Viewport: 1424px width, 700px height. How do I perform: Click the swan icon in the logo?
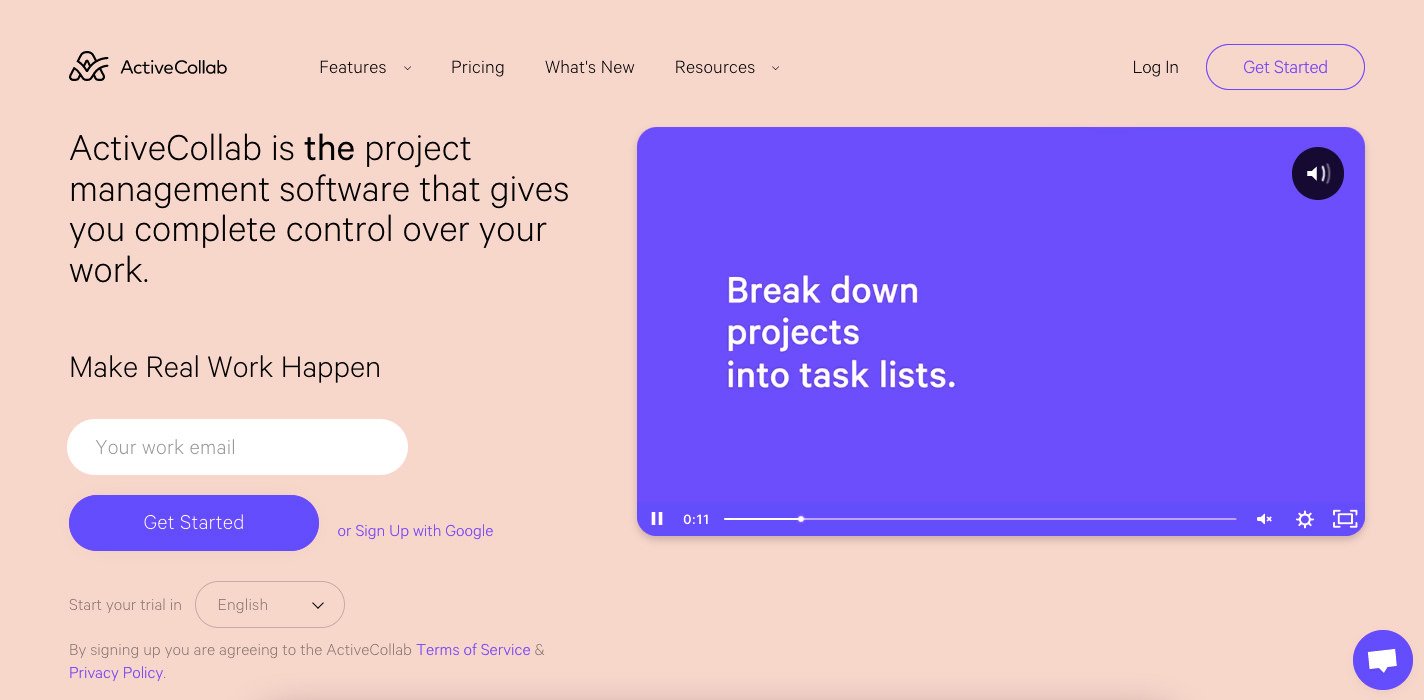click(88, 65)
